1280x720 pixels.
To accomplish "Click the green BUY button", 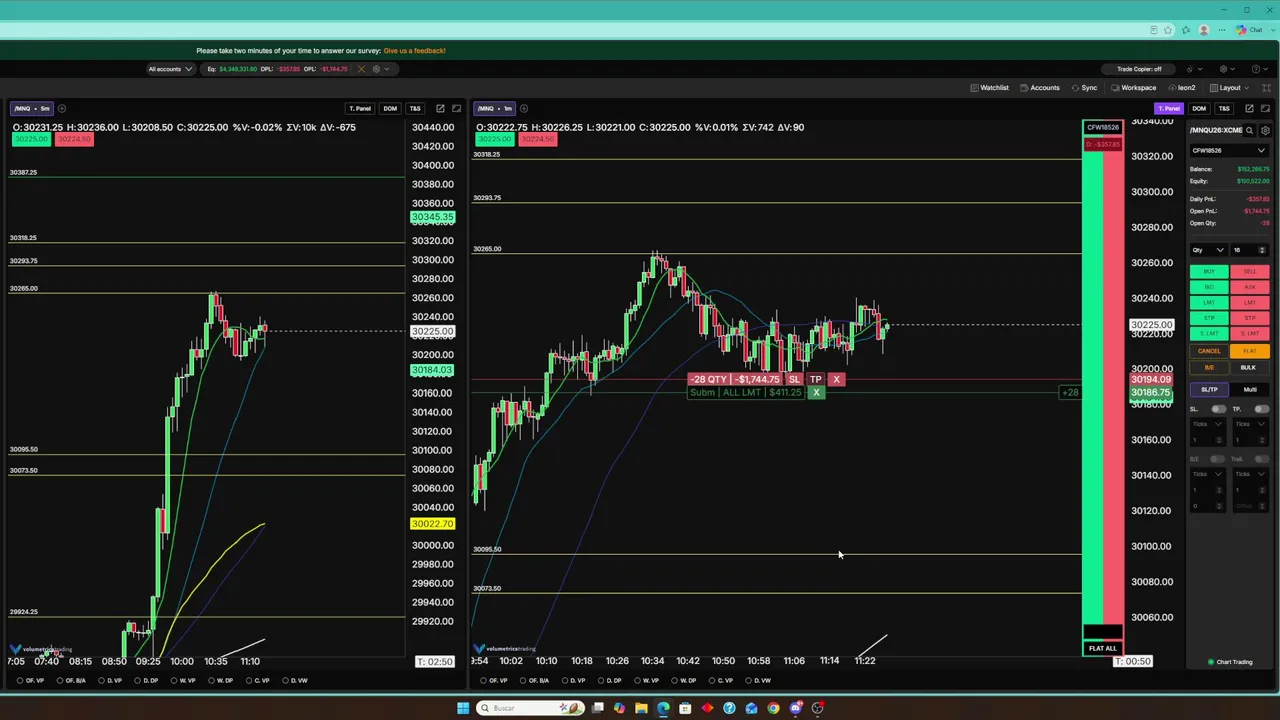I will (x=1209, y=272).
